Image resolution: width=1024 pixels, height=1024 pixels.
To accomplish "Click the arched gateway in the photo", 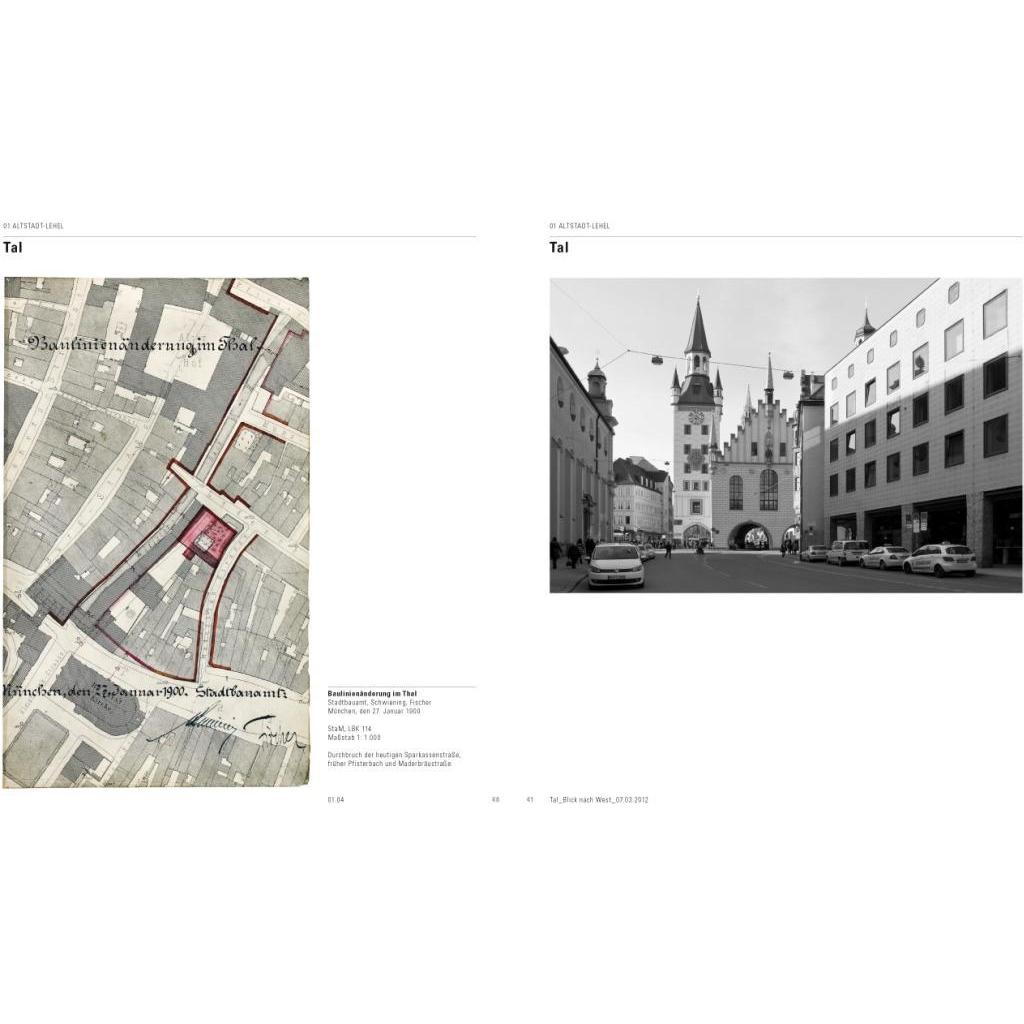I will (750, 535).
